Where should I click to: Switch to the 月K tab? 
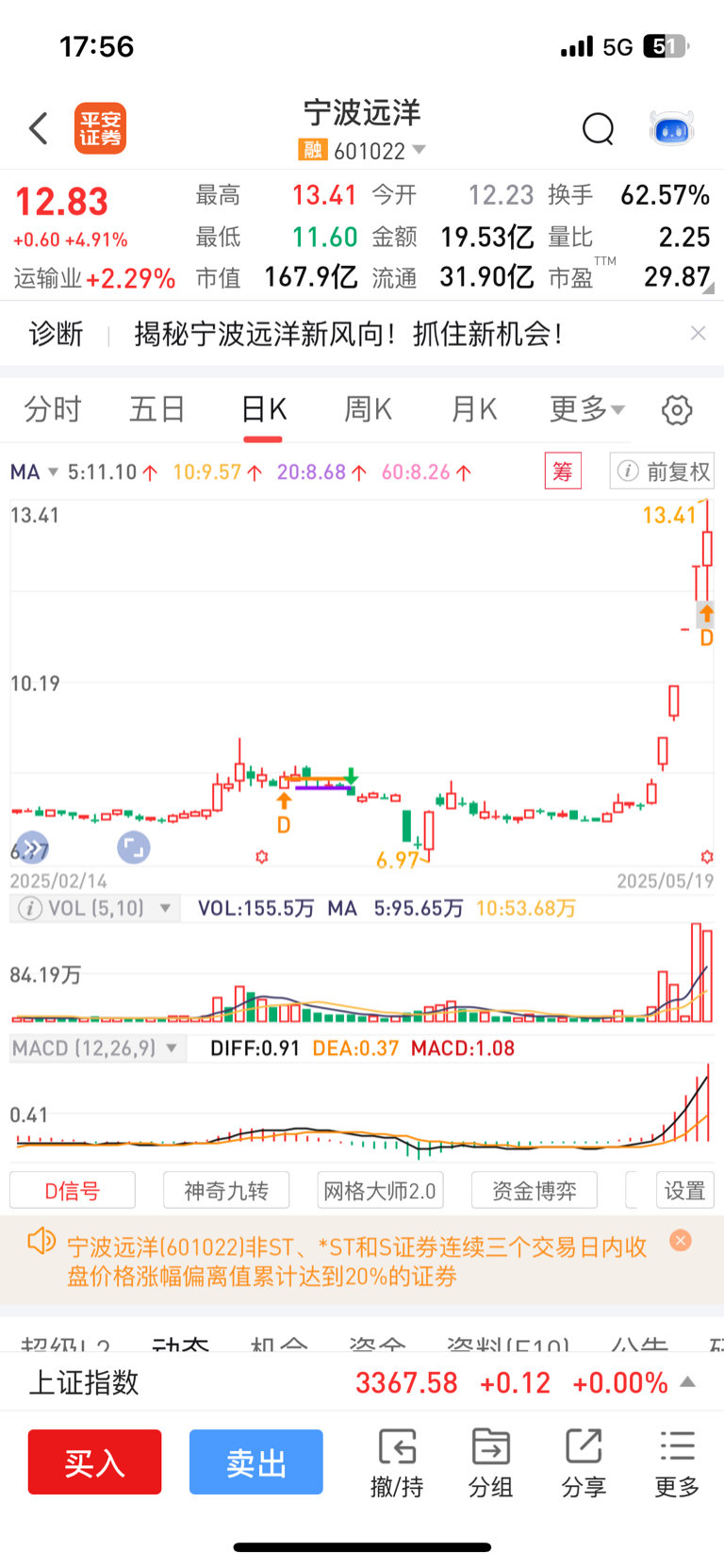tap(473, 409)
